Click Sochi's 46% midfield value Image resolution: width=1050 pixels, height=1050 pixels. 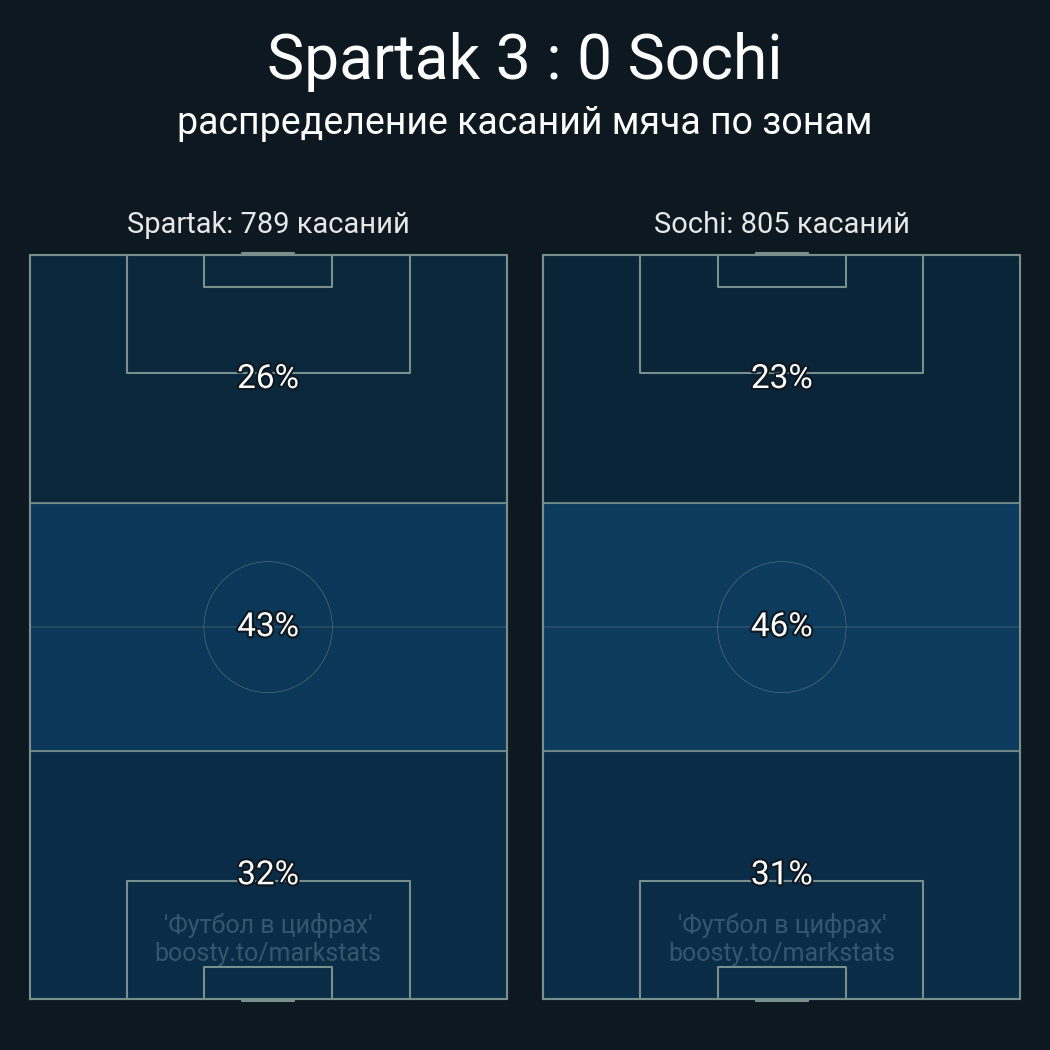(781, 625)
